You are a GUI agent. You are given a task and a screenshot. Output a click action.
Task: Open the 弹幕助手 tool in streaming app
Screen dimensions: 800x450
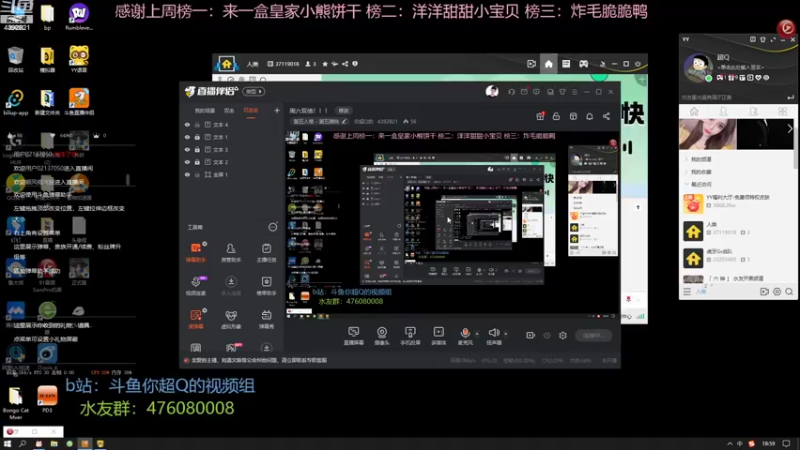(195, 252)
